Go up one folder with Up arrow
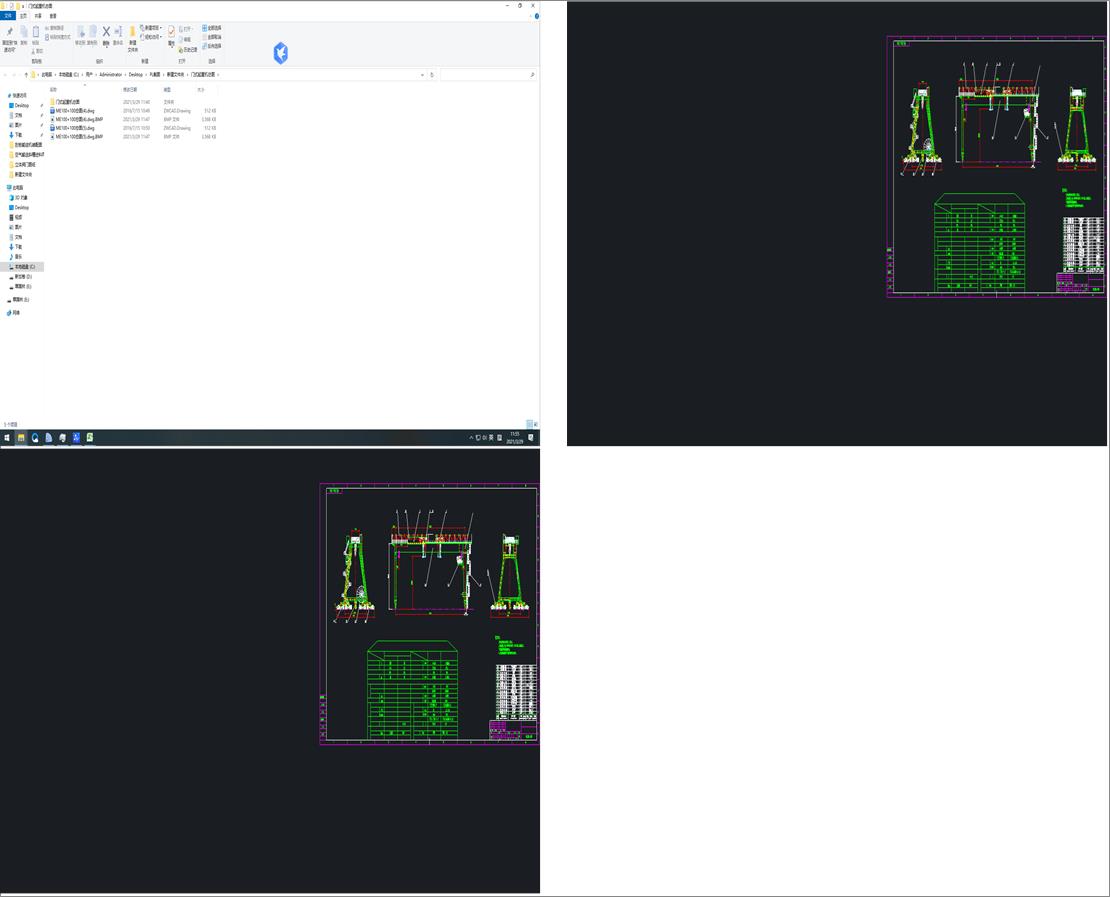This screenshot has height=897, width=1110. pyautogui.click(x=26, y=74)
